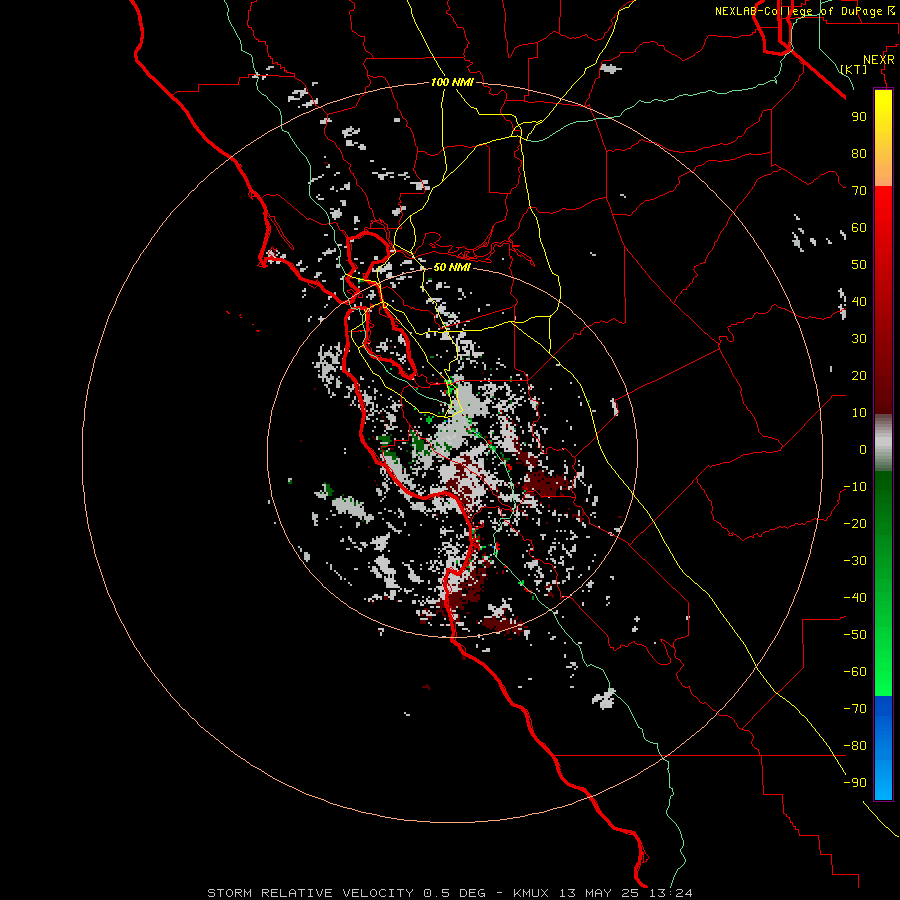Click the 30 knot label on the scale

pos(859,339)
